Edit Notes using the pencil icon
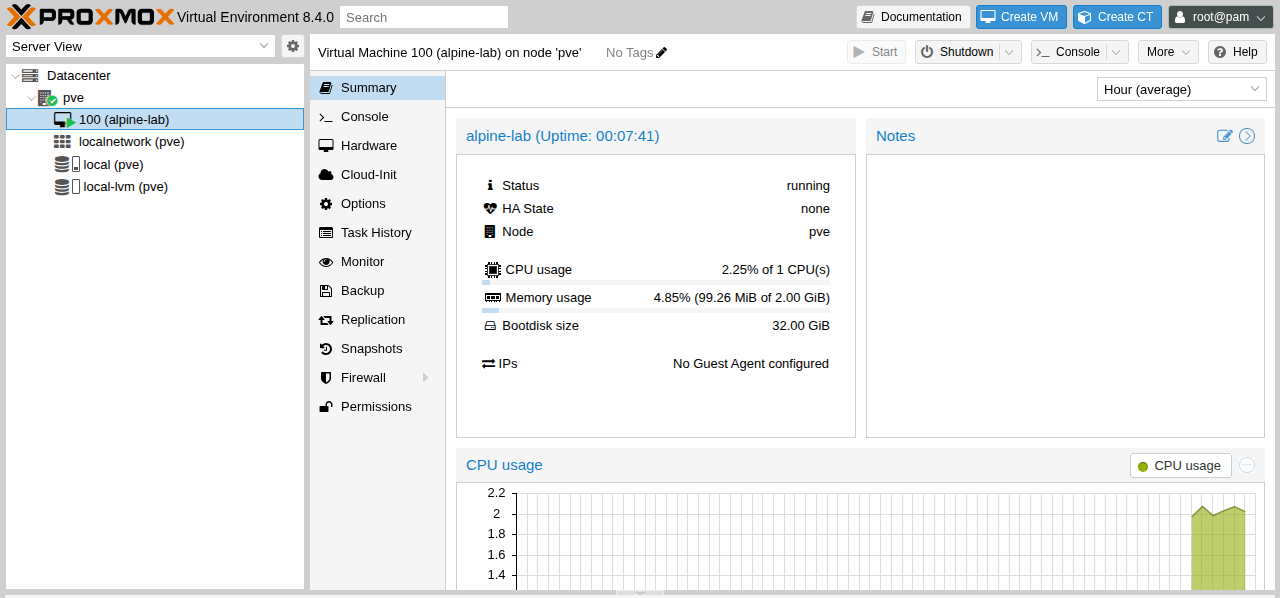 (x=1224, y=136)
